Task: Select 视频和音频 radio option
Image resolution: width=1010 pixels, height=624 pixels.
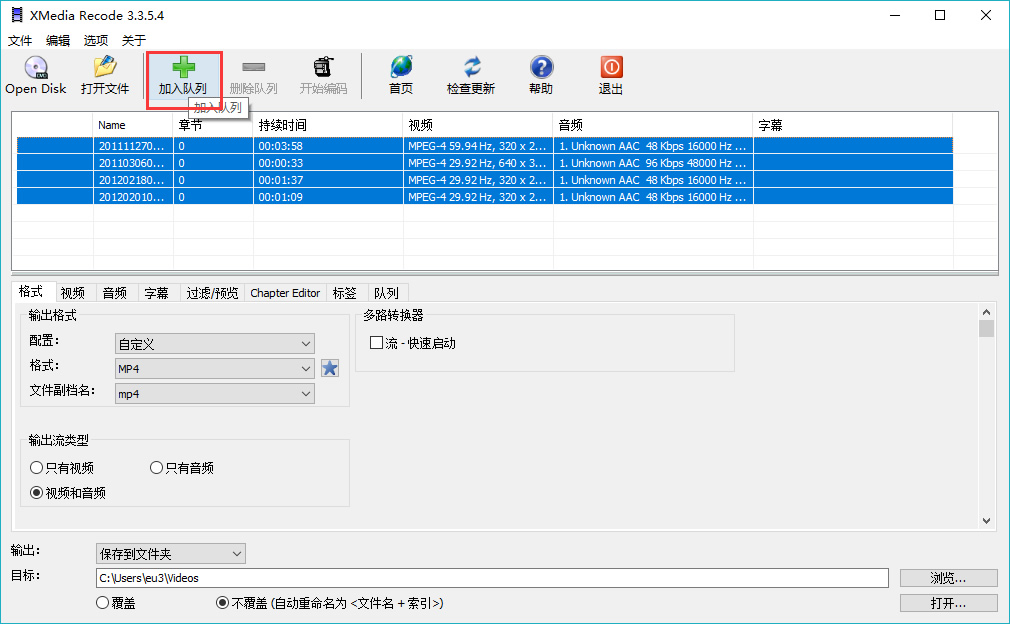Action: click(37, 493)
